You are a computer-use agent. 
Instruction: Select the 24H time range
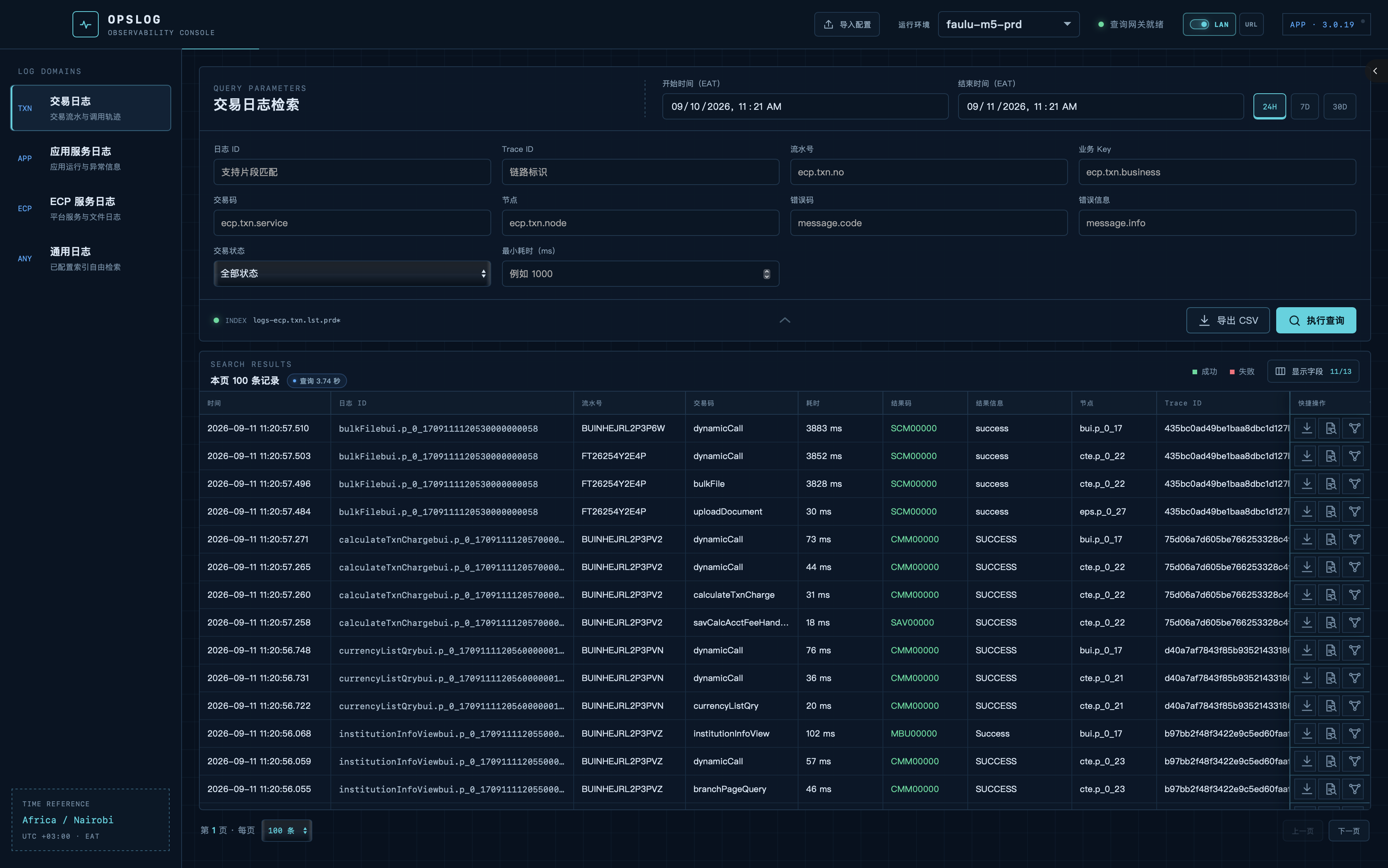pyautogui.click(x=1269, y=107)
